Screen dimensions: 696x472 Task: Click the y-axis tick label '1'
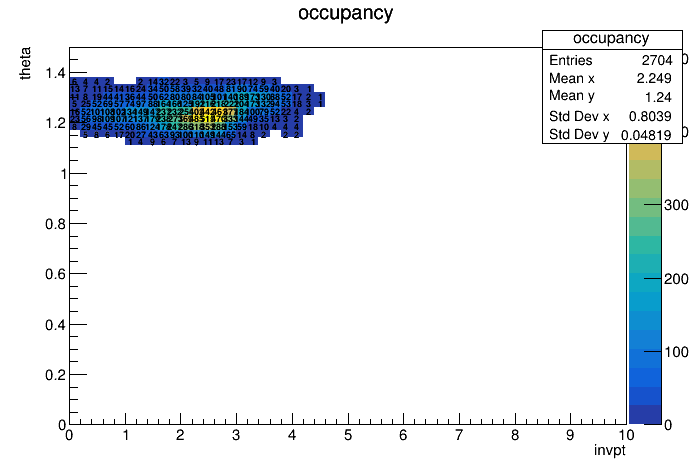63,174
